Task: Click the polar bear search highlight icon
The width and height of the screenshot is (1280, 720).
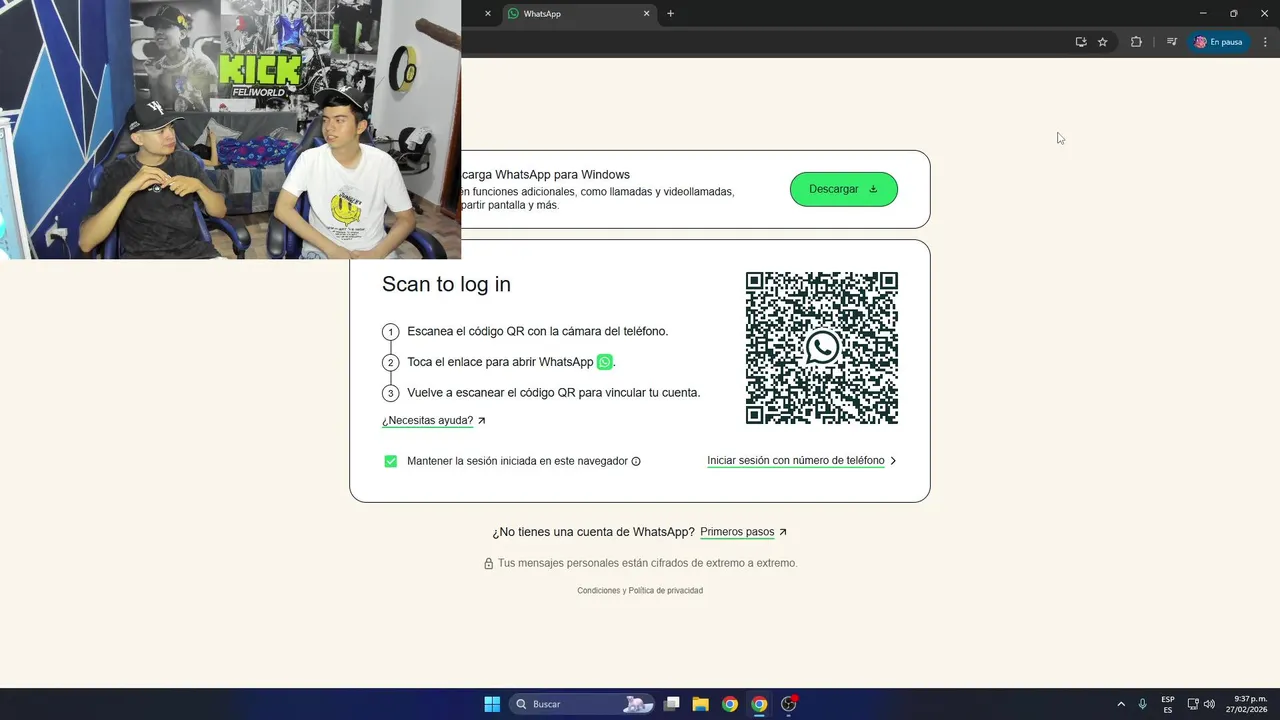Action: click(637, 704)
